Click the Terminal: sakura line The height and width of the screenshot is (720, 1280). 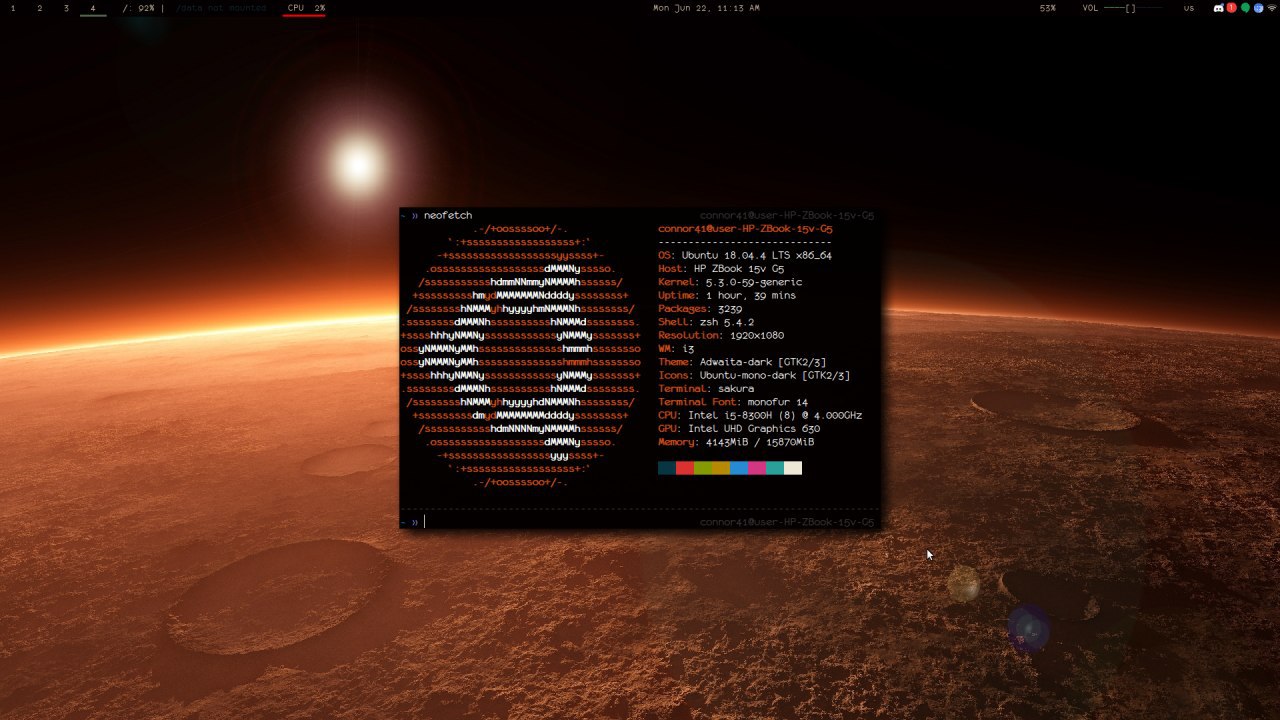[x=706, y=389]
